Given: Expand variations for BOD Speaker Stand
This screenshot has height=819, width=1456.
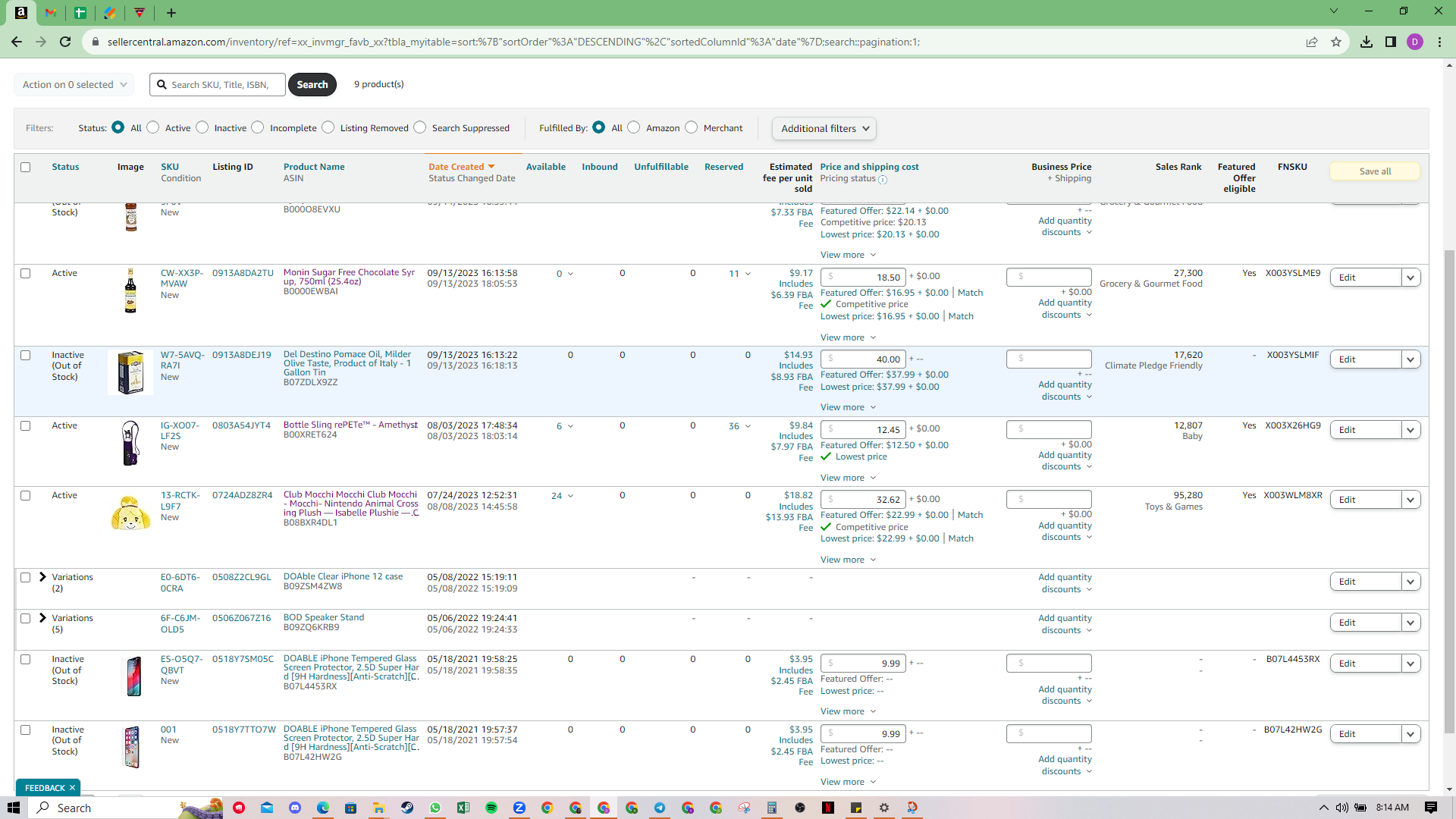Looking at the screenshot, I should click(x=43, y=618).
